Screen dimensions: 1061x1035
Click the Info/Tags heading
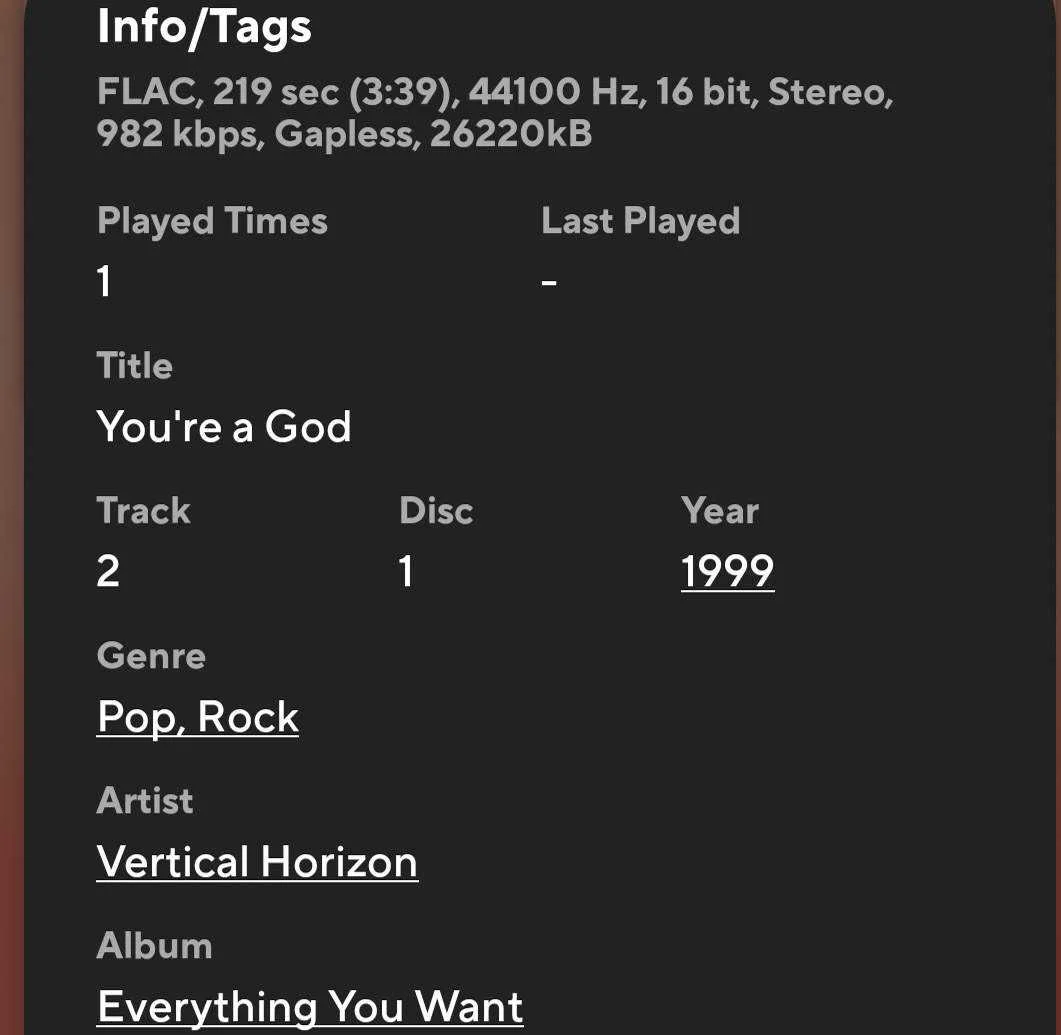pos(204,28)
